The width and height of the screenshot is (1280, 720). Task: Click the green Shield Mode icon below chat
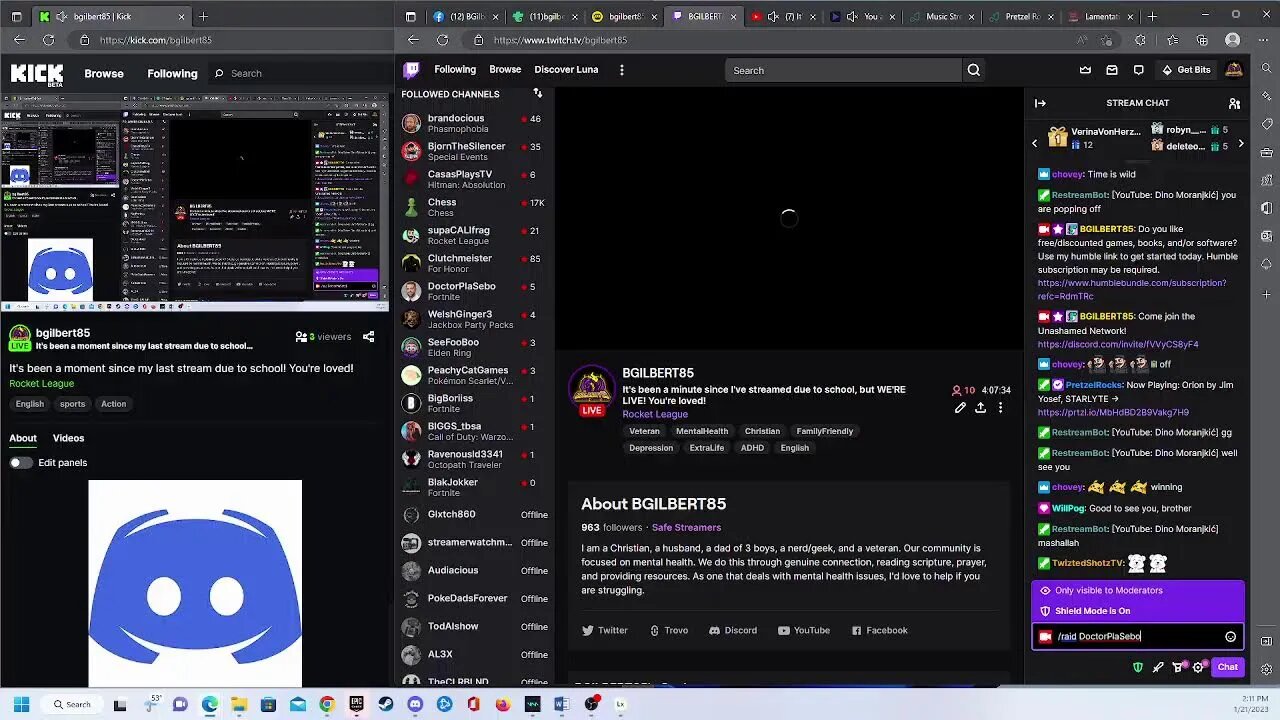[x=1137, y=667]
